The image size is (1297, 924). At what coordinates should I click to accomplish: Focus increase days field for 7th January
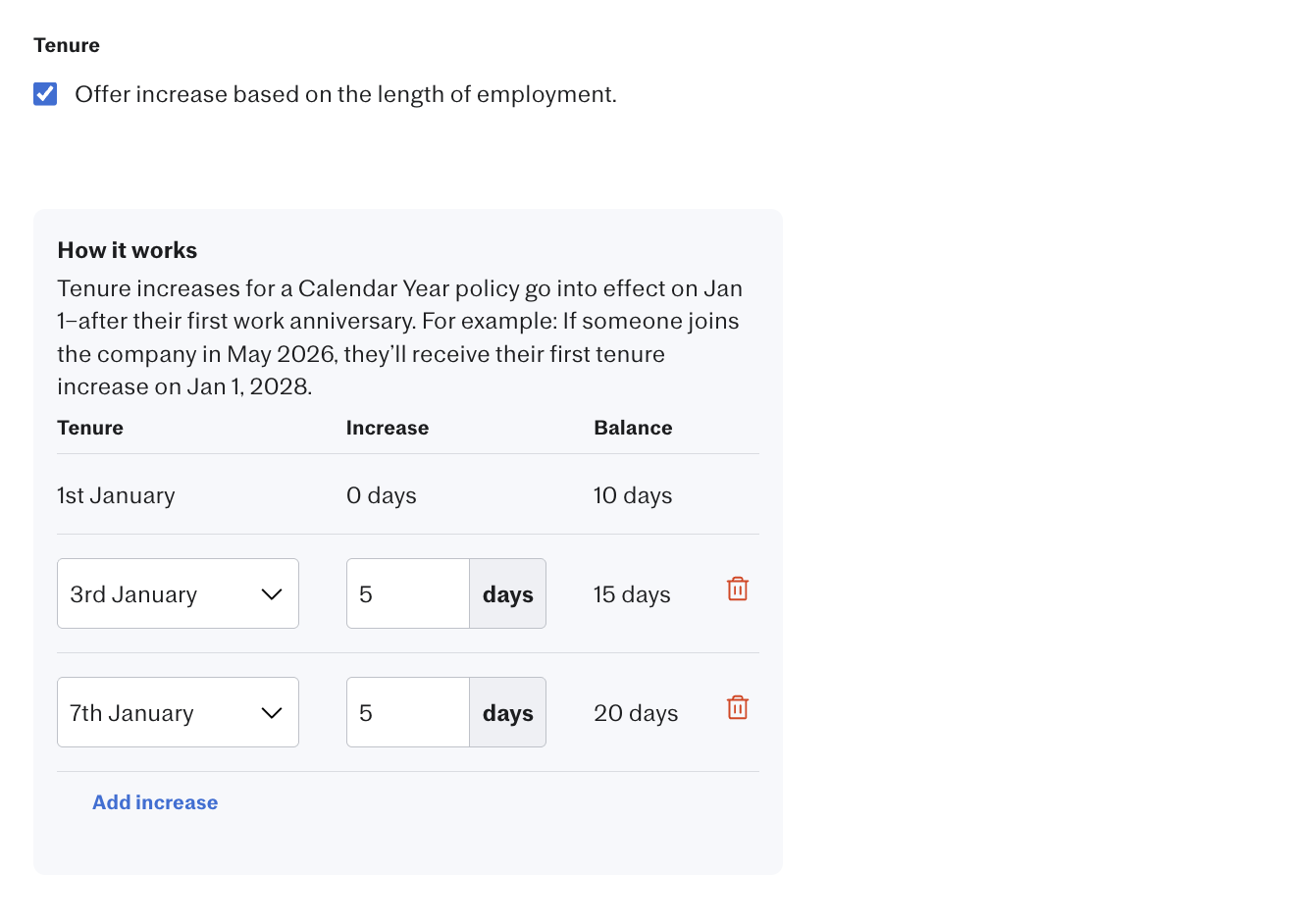point(408,712)
